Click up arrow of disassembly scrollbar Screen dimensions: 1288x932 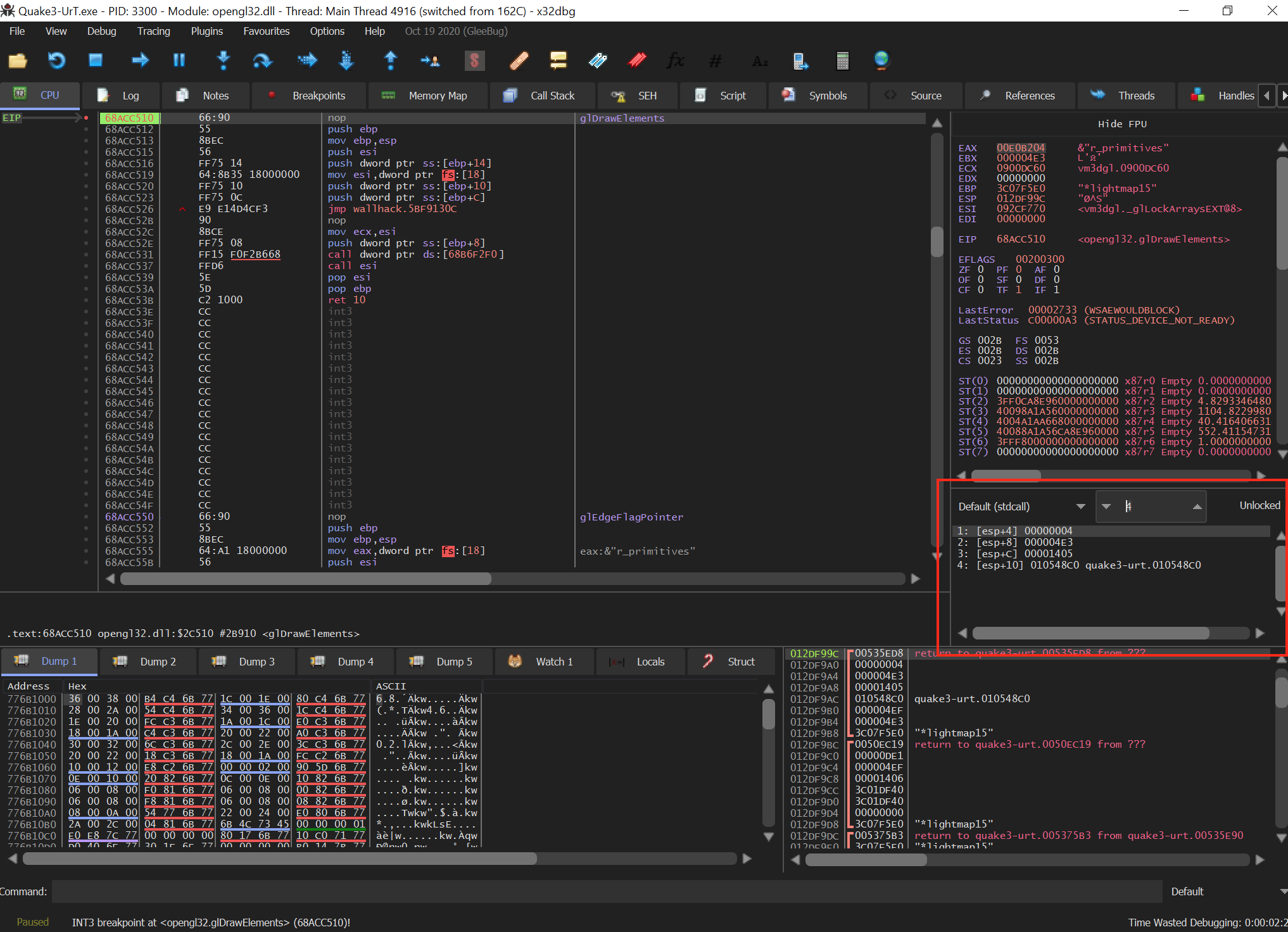[x=937, y=123]
